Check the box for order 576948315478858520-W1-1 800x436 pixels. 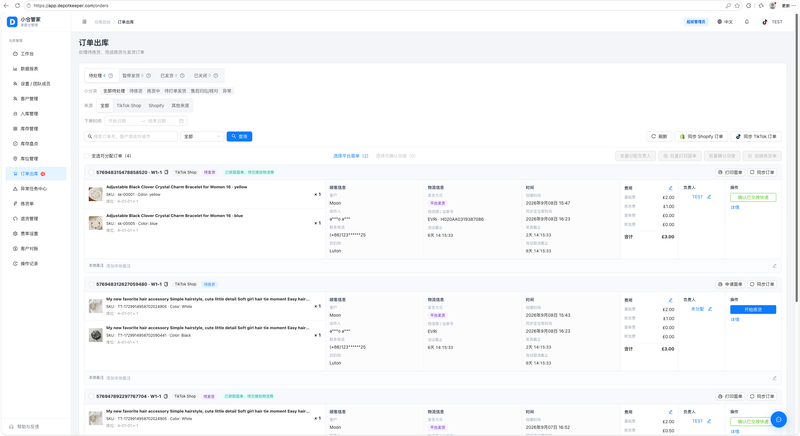point(91,172)
